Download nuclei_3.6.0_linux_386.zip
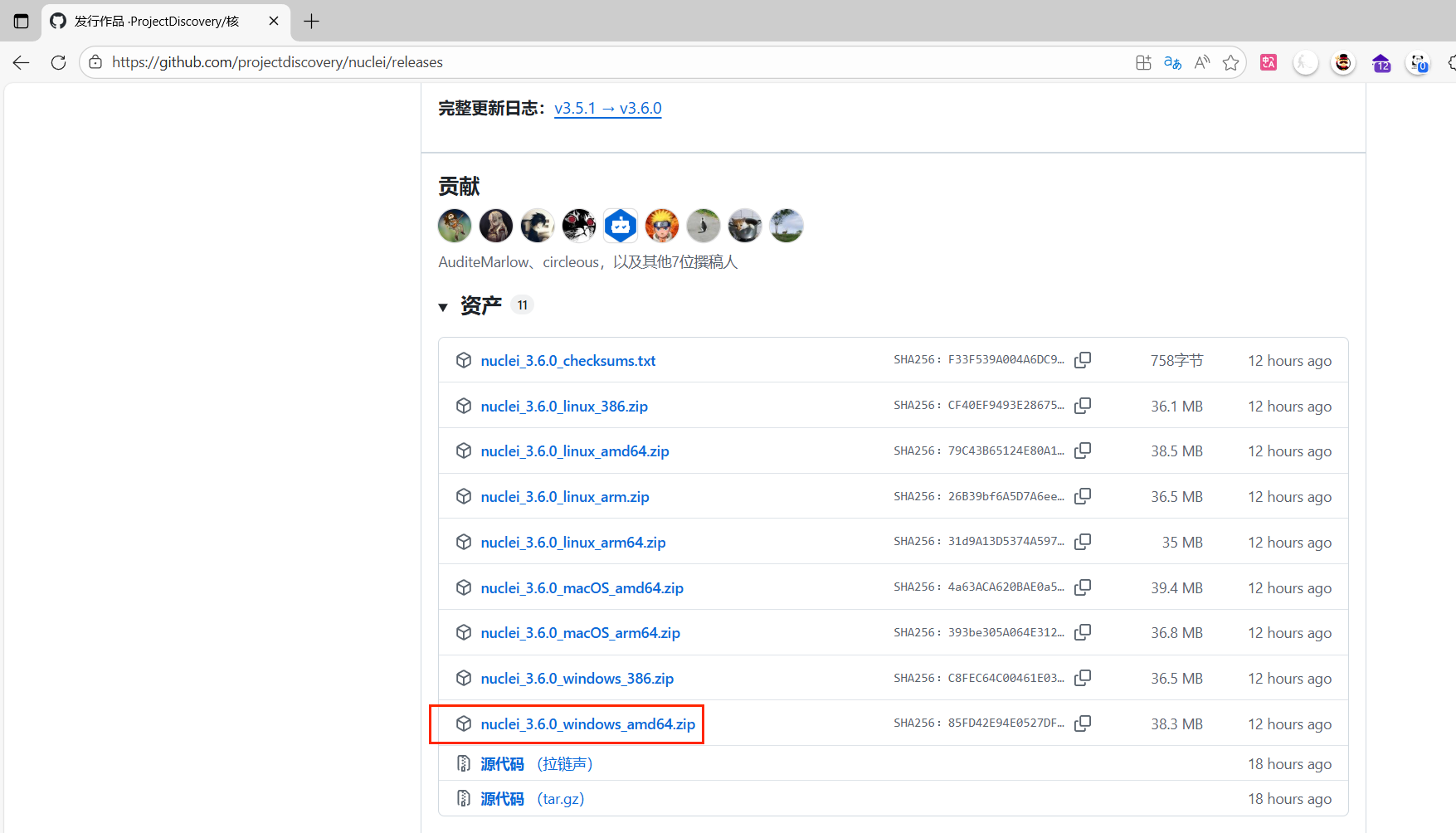Viewport: 1456px width, 833px height. coord(564,407)
